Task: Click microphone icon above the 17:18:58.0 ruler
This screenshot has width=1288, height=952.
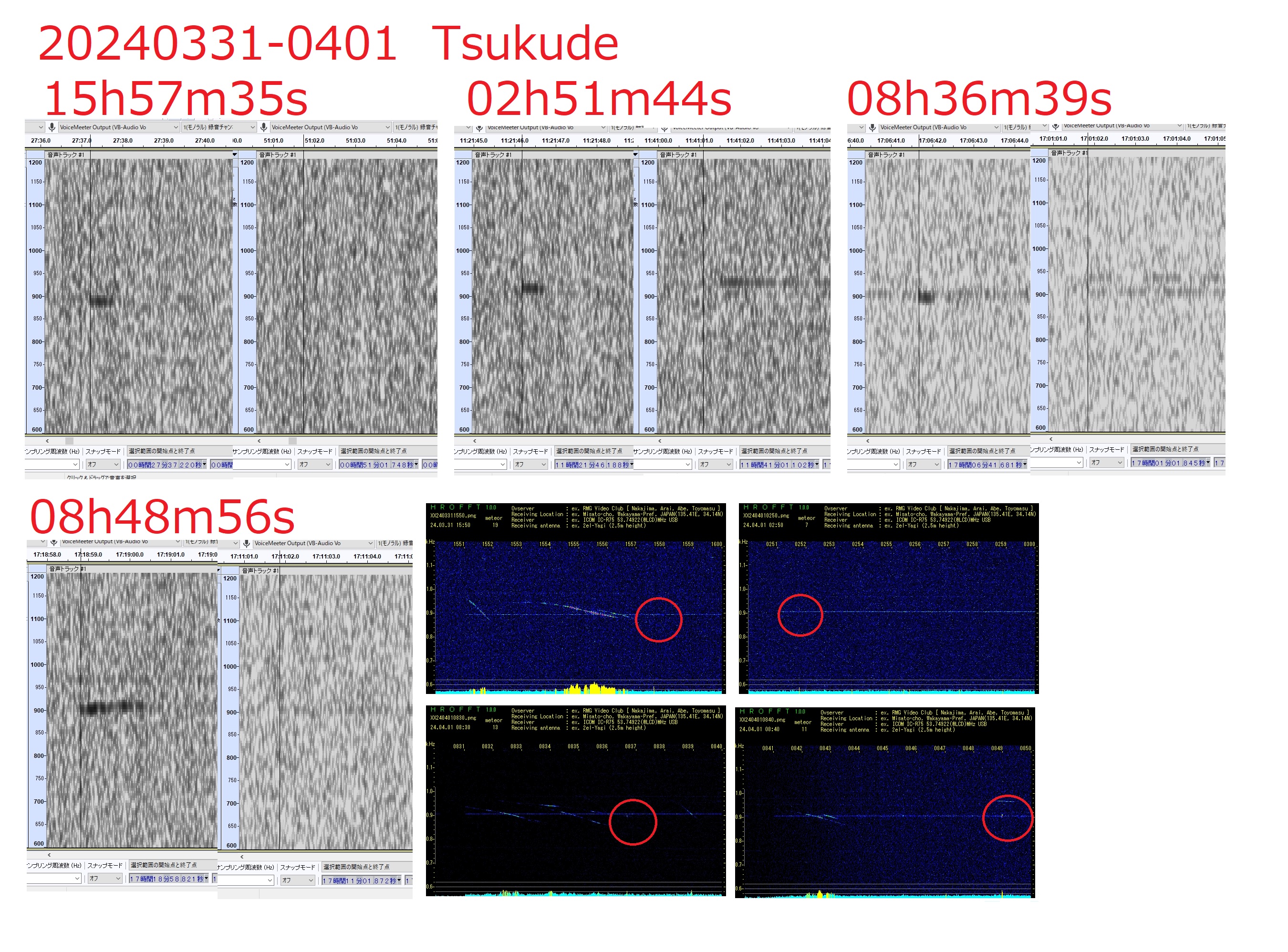Action: (x=53, y=542)
